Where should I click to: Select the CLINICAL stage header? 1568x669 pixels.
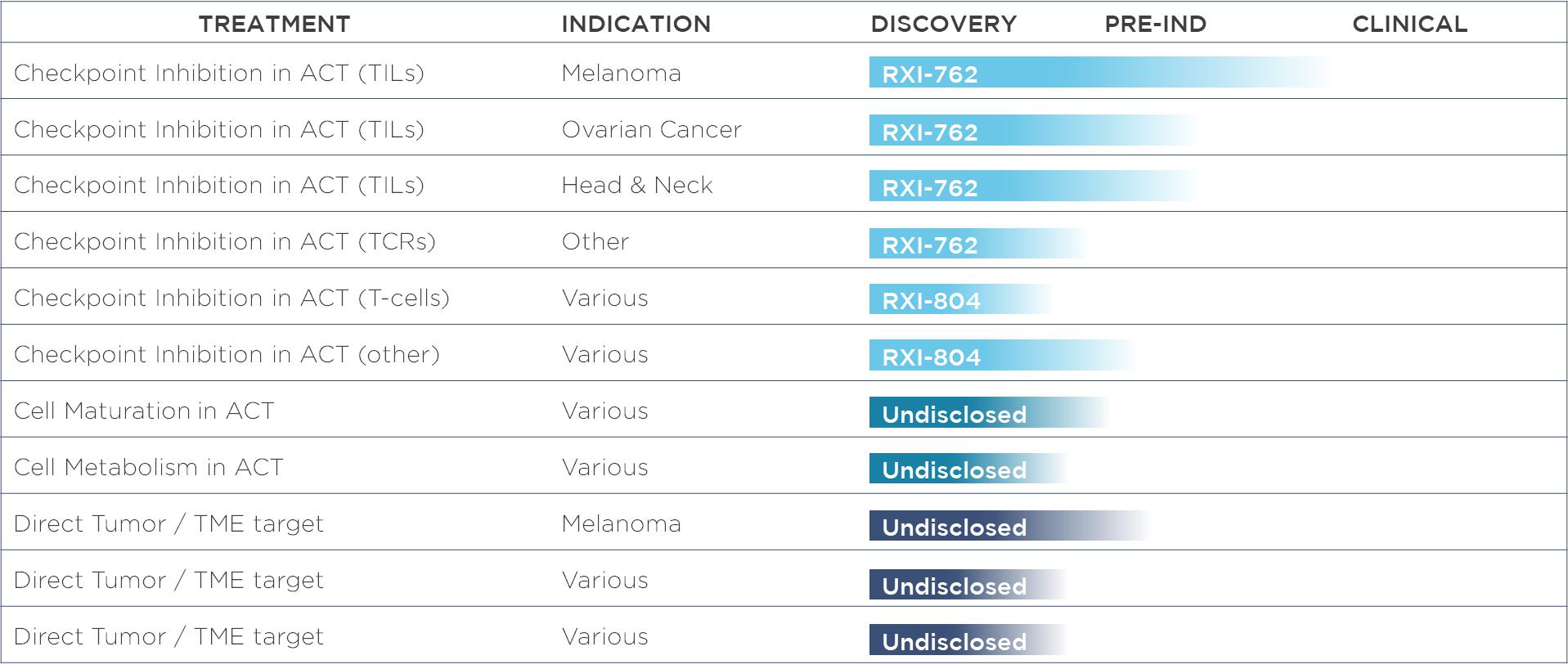pos(1409,24)
